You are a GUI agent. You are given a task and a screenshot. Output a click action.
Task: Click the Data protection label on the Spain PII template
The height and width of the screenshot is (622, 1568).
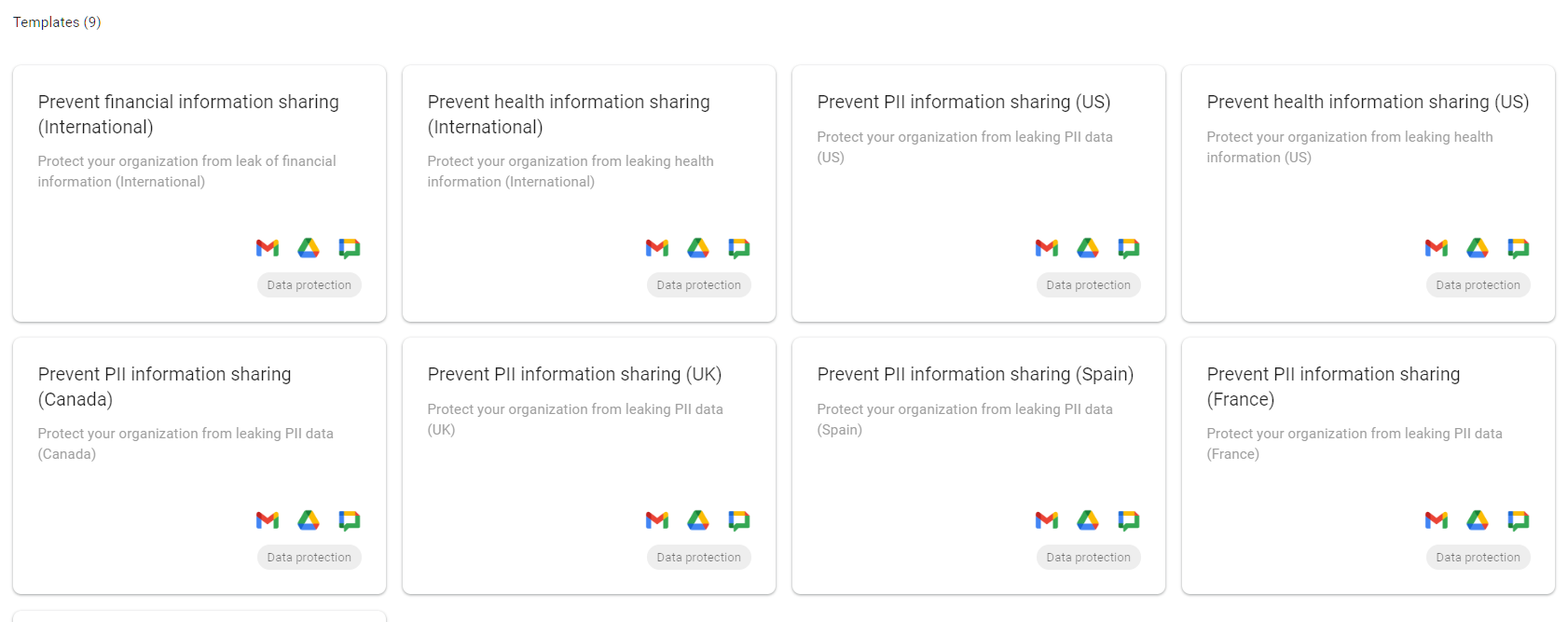1088,557
